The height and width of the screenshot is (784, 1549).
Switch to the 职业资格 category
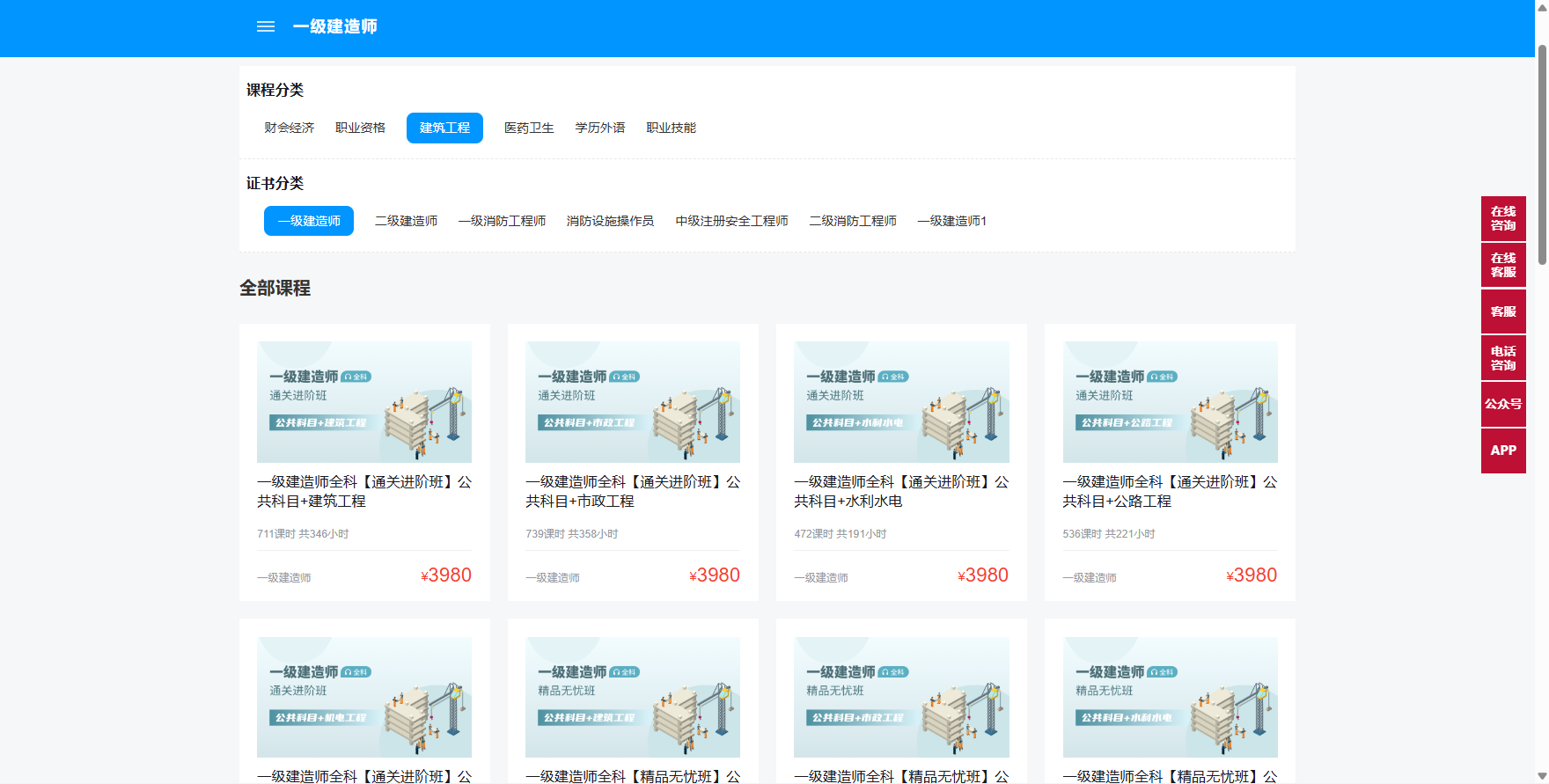[360, 128]
